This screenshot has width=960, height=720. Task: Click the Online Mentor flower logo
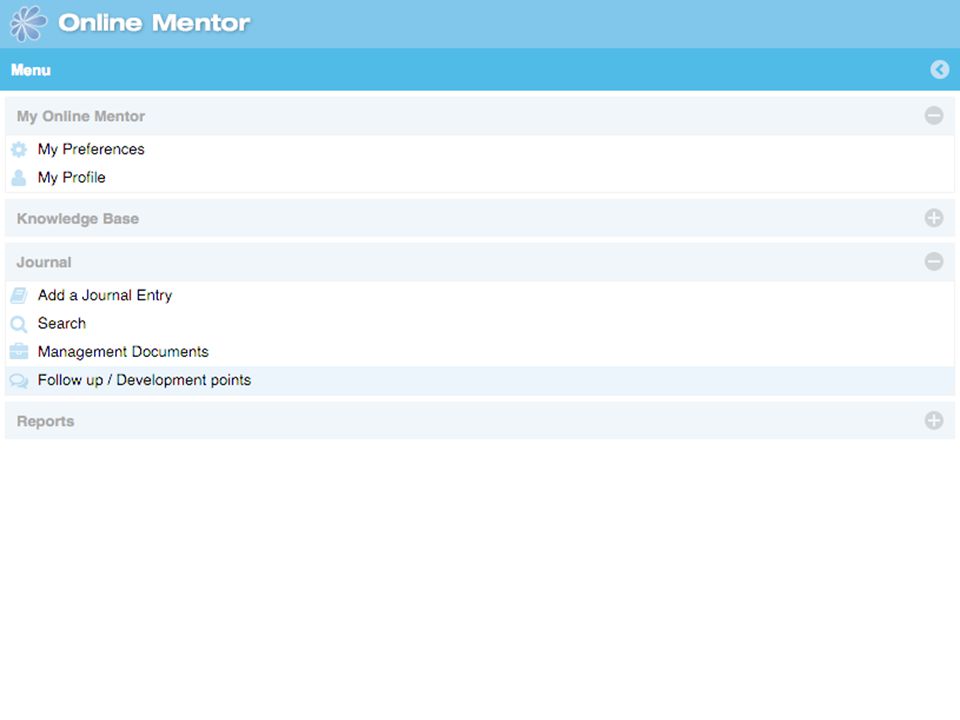coord(28,24)
